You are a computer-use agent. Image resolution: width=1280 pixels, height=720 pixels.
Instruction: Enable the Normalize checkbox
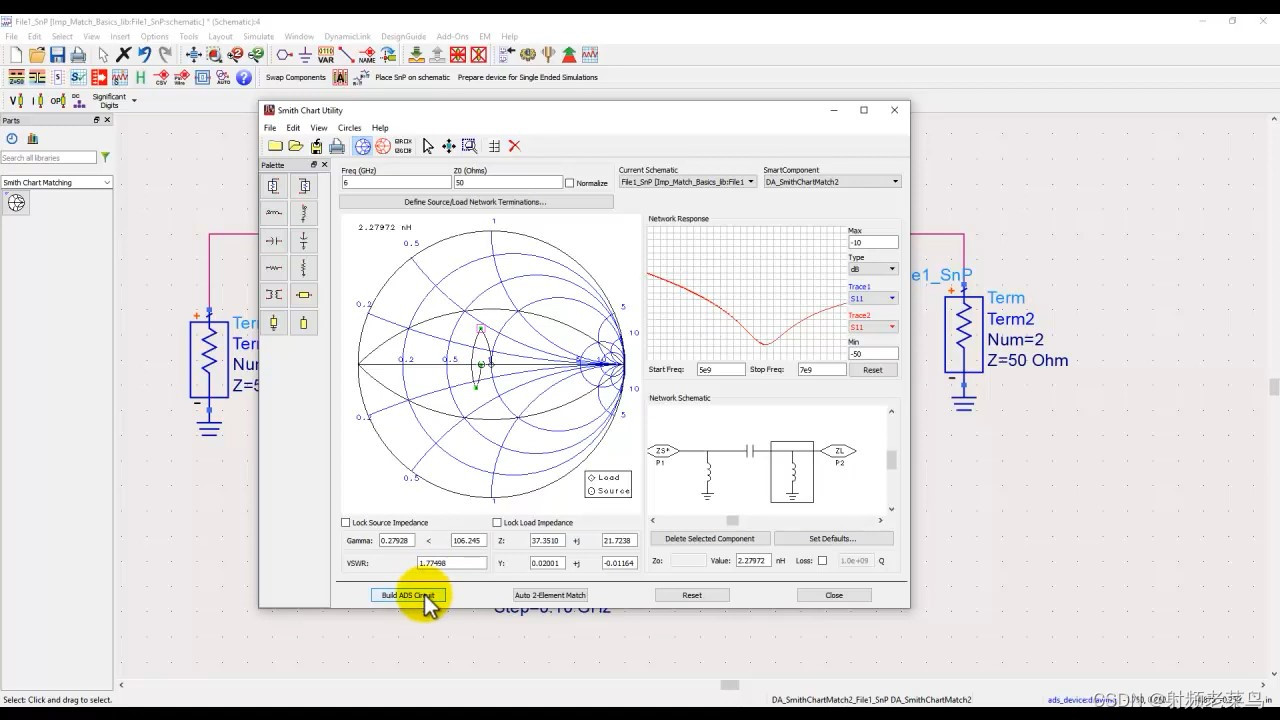click(570, 183)
